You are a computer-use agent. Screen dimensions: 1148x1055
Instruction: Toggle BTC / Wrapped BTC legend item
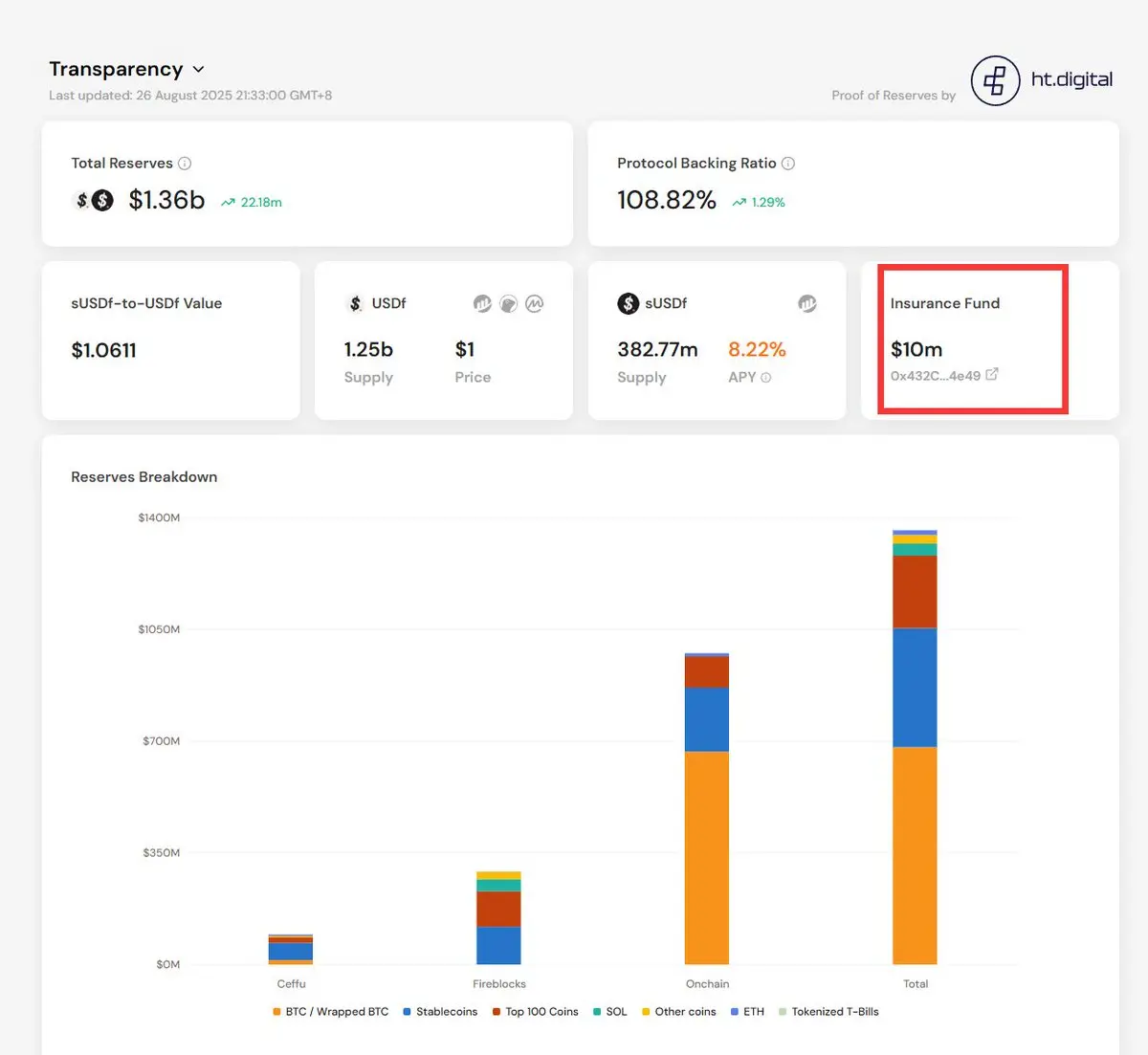[x=331, y=1012]
